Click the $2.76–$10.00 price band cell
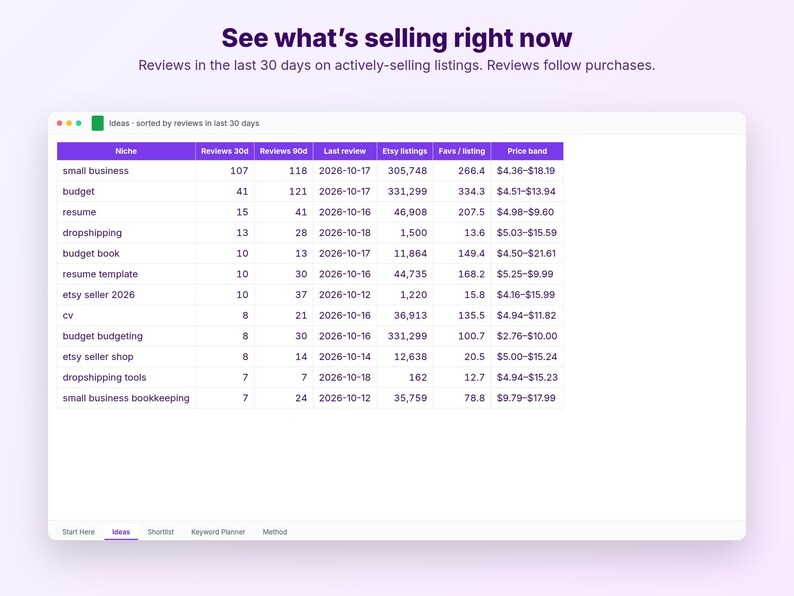Image resolution: width=794 pixels, height=596 pixels. pyautogui.click(x=527, y=336)
